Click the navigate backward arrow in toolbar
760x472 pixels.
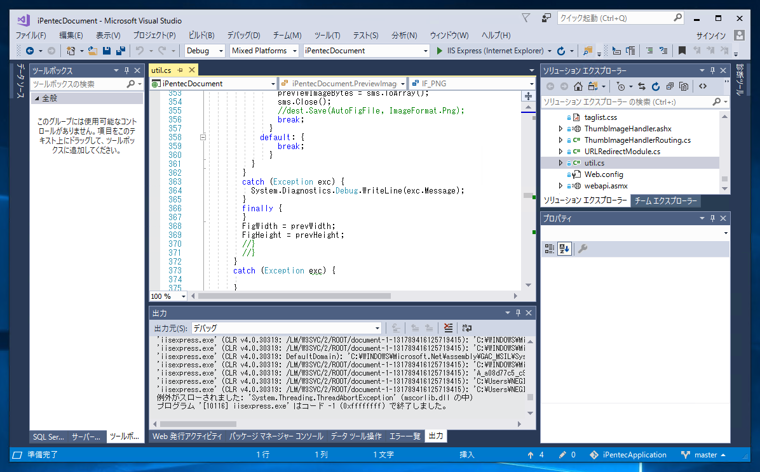point(30,50)
